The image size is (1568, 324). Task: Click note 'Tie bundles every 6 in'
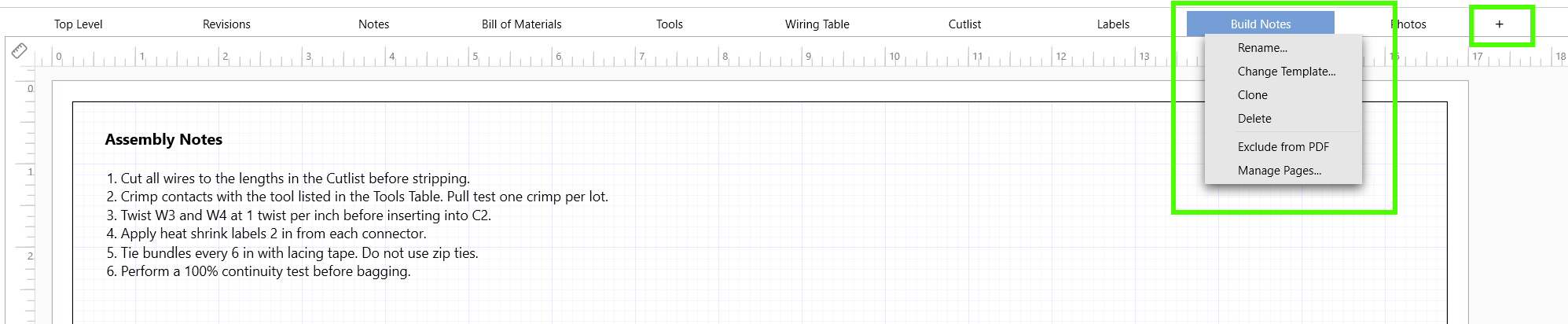(292, 253)
